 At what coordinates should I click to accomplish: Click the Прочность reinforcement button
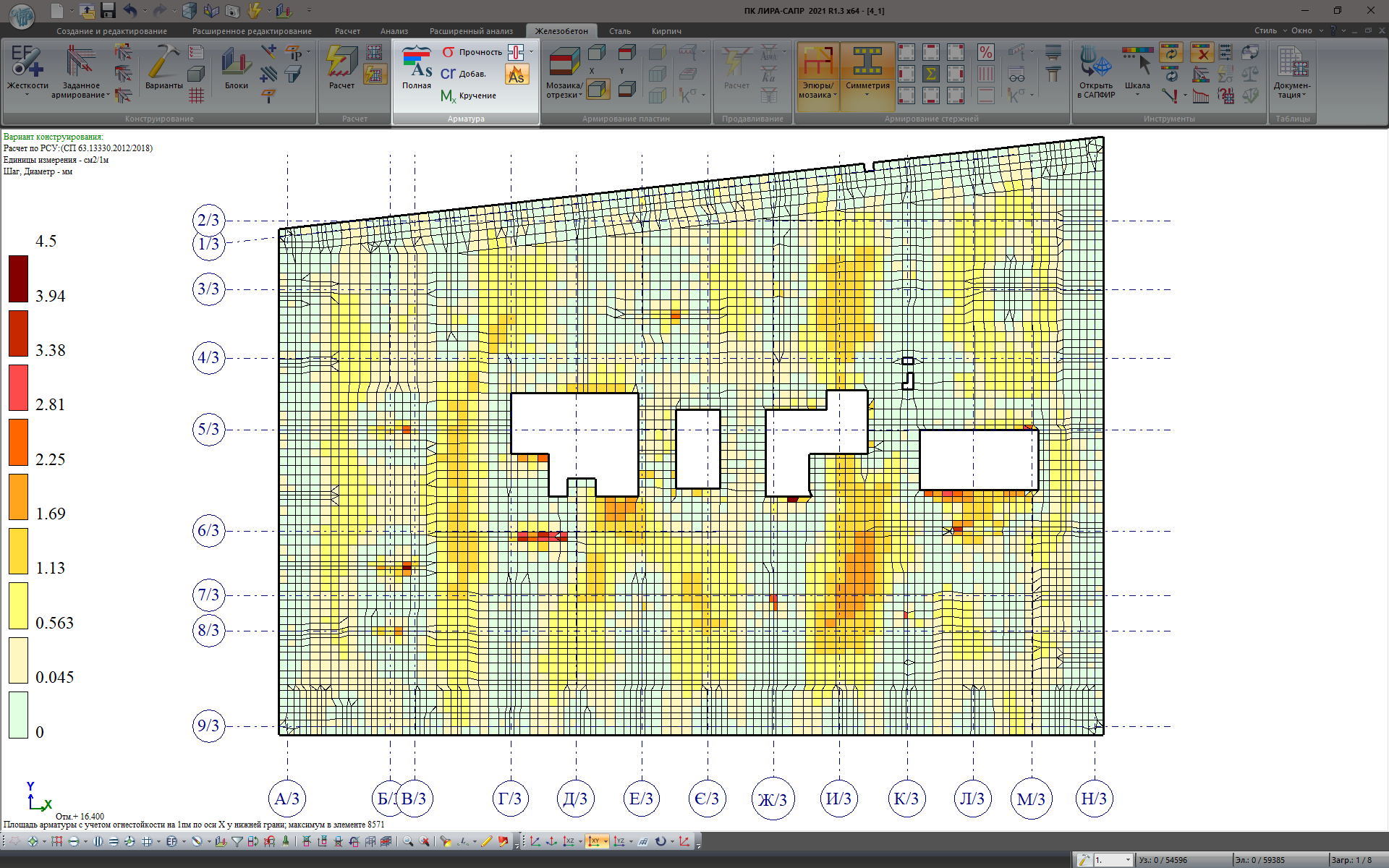tap(472, 52)
